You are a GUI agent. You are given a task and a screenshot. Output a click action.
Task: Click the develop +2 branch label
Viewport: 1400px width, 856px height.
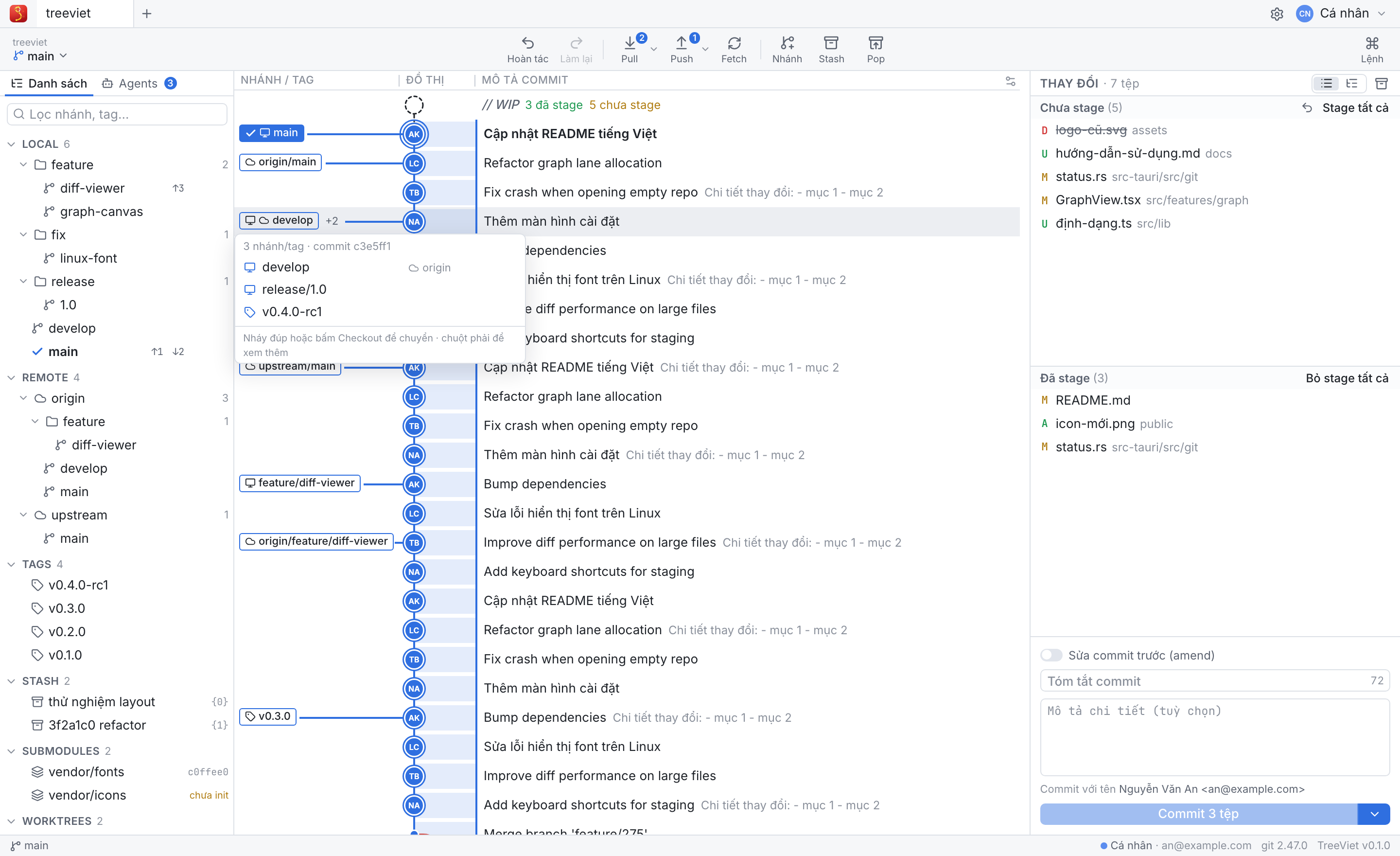pyautogui.click(x=279, y=220)
